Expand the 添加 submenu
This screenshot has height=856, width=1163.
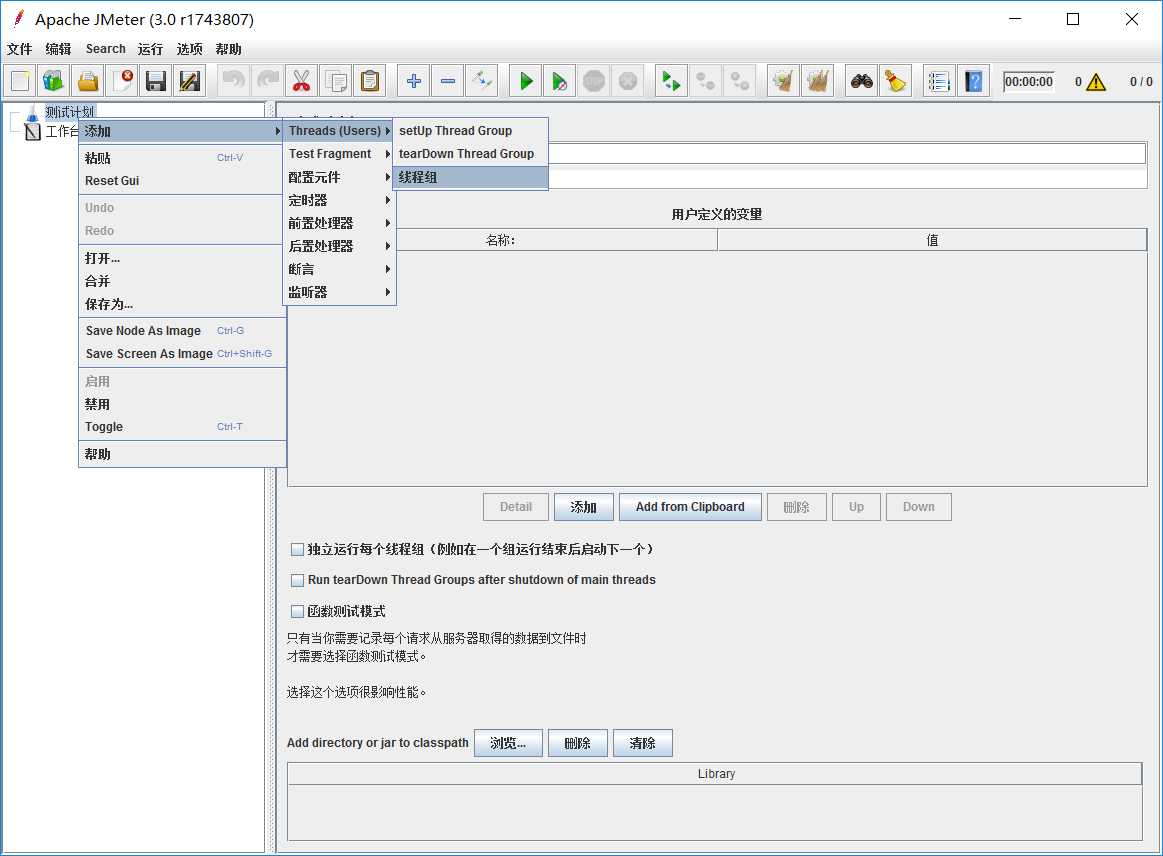(182, 131)
